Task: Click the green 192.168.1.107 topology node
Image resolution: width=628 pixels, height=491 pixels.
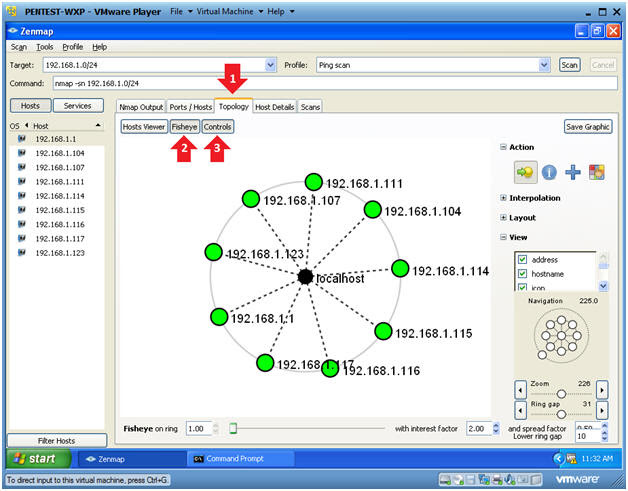Action: 251,199
